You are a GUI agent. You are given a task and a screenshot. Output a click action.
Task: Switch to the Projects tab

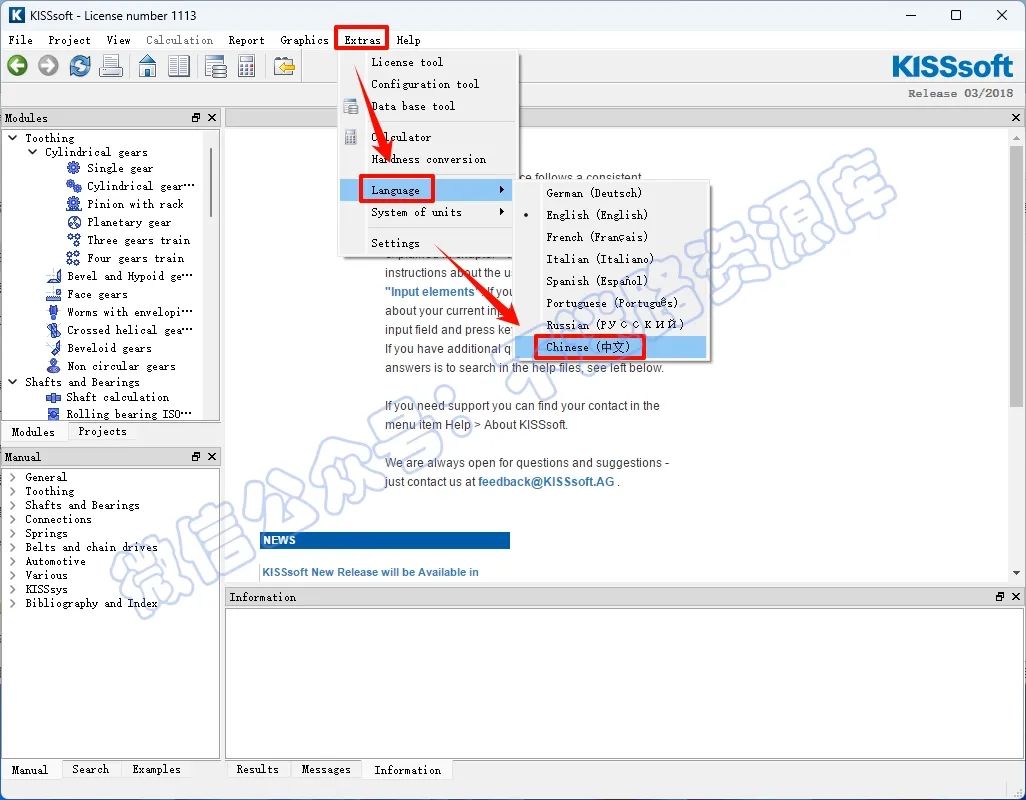coord(102,431)
